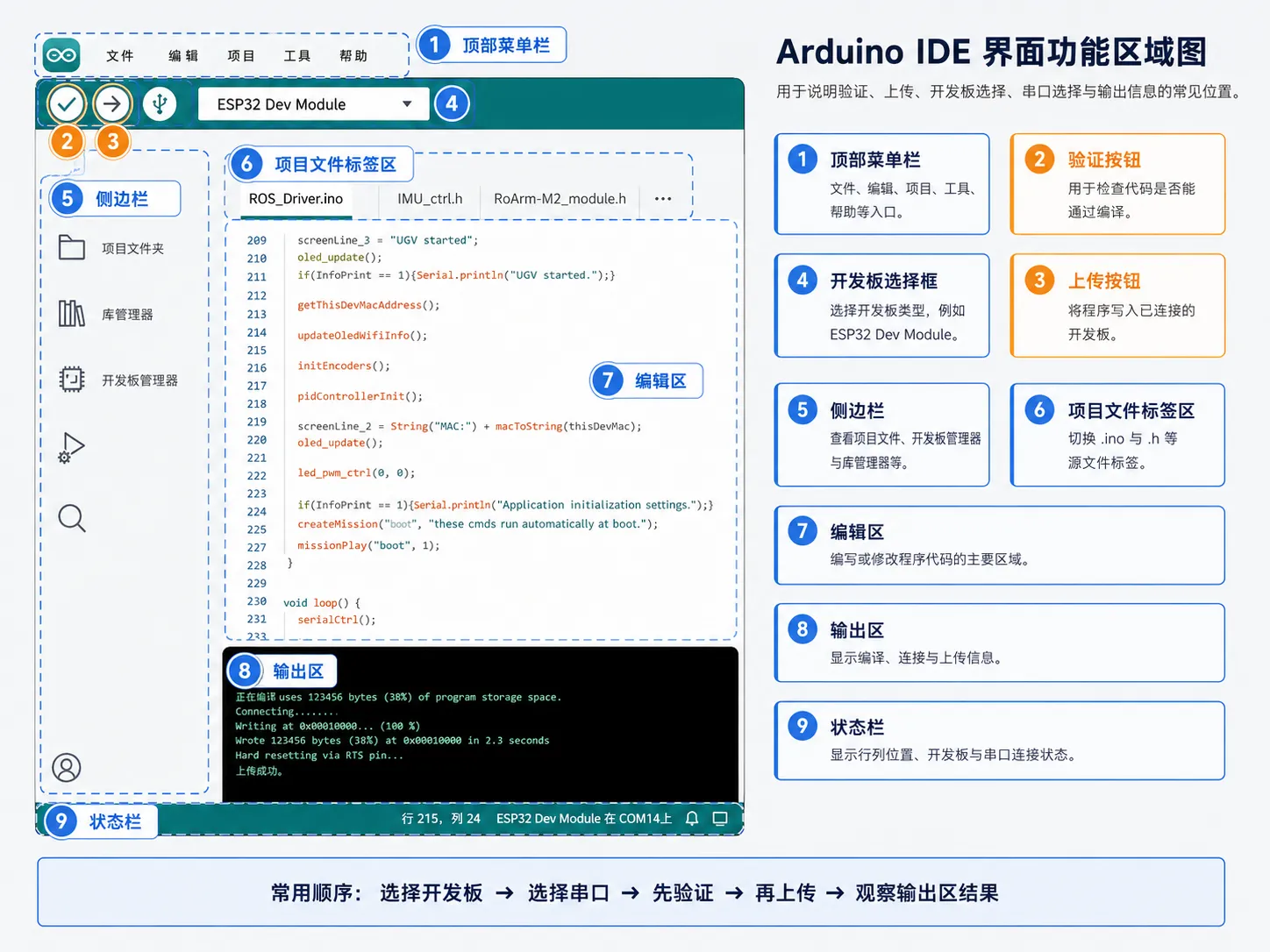Open the 编辑 menu
Image resolution: width=1270 pixels, height=952 pixels.
point(183,55)
